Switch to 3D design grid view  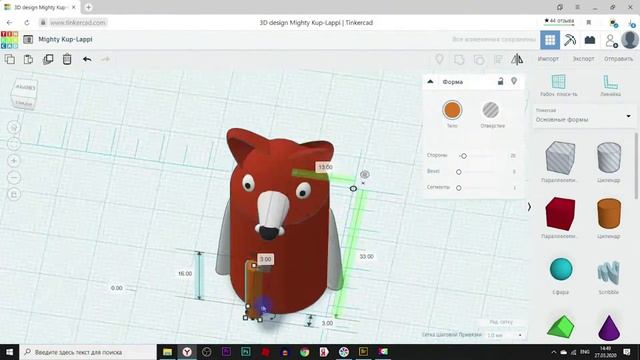tap(550, 40)
